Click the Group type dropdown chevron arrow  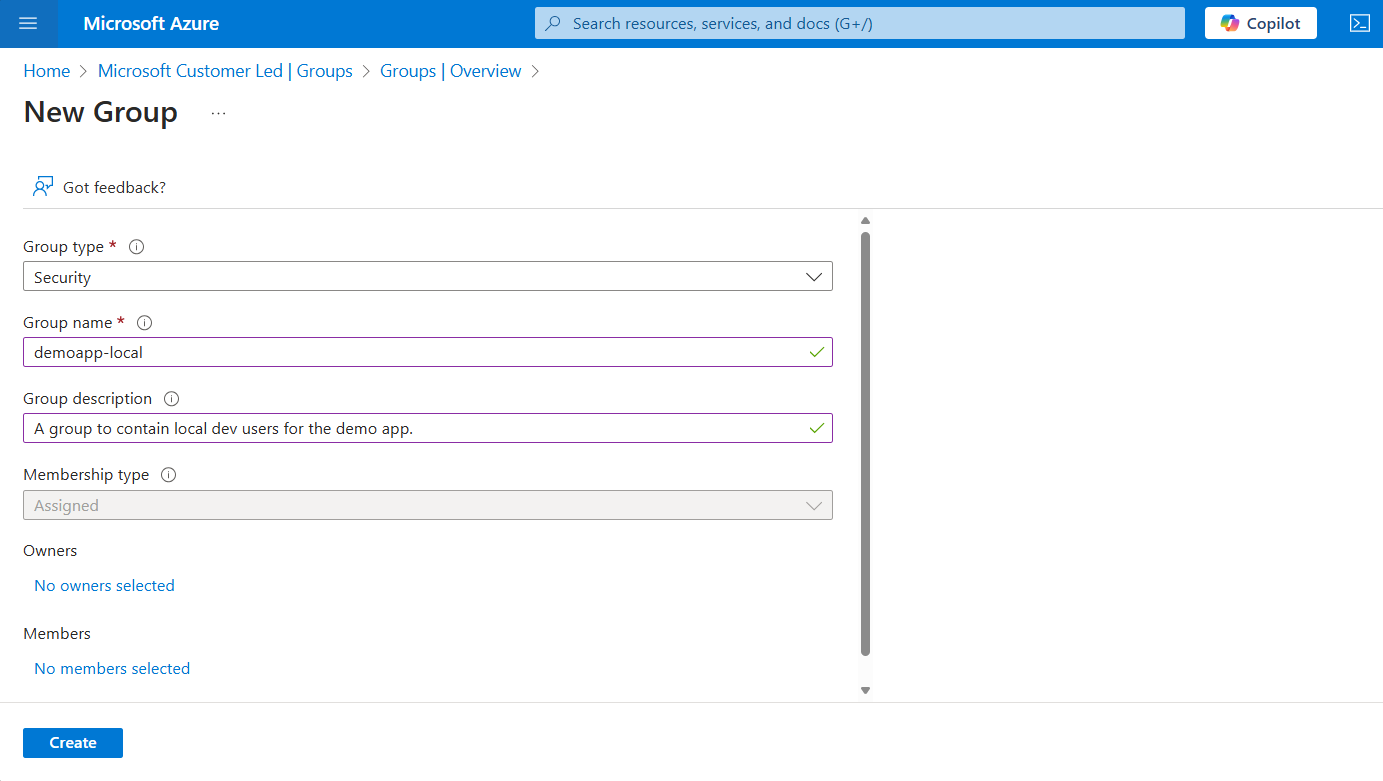pyautogui.click(x=813, y=276)
